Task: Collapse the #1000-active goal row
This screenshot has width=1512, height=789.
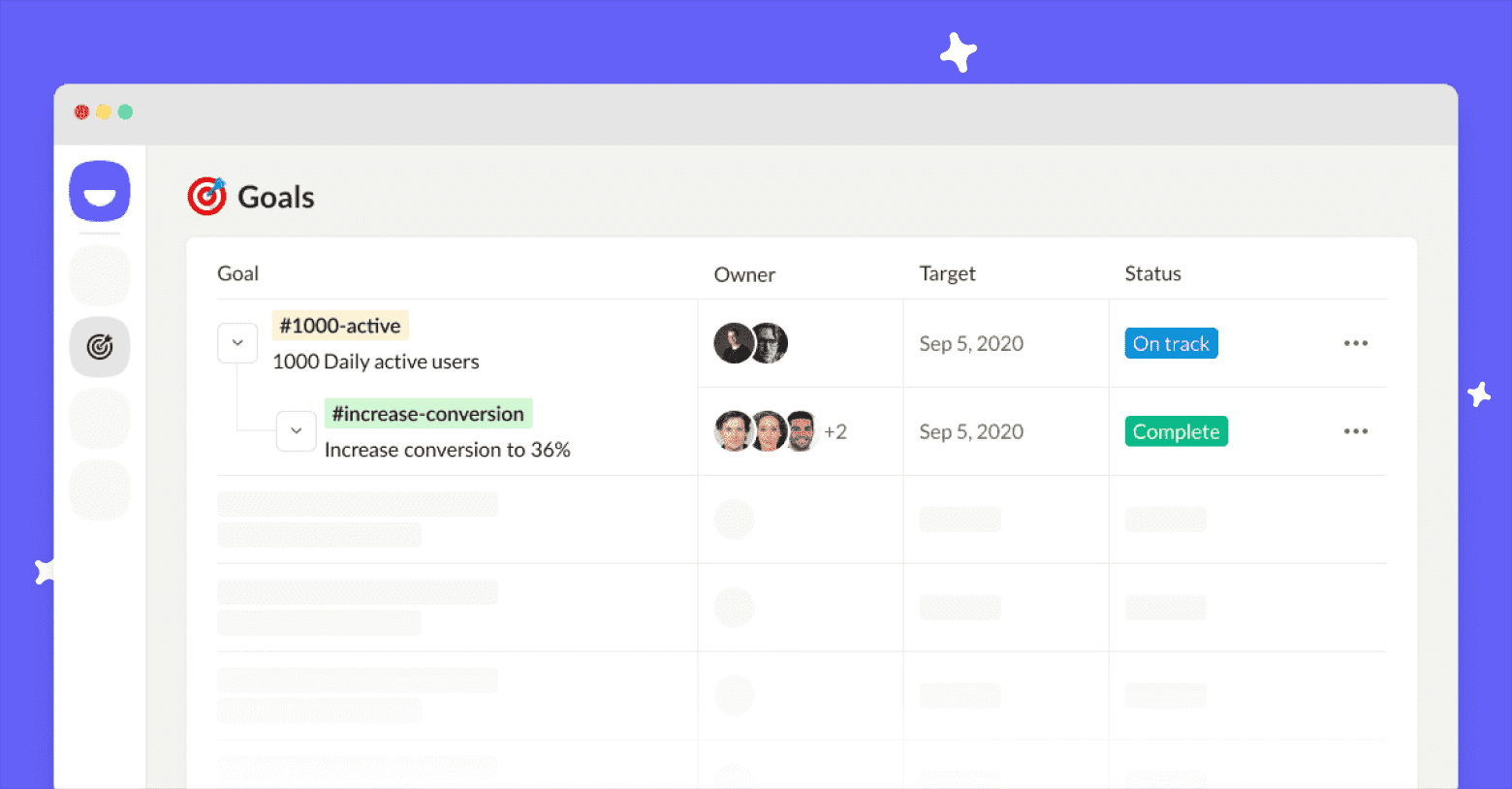Action: 237,343
